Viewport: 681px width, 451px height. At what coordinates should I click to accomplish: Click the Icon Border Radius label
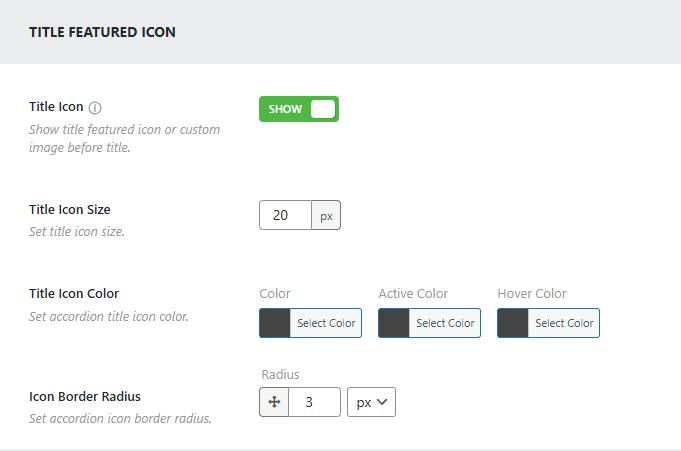[83, 396]
